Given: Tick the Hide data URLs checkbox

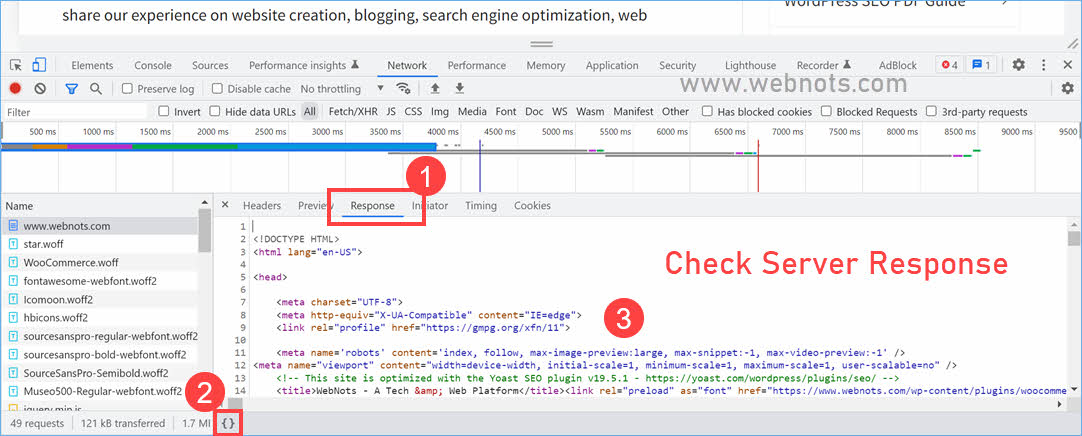Looking at the screenshot, I should [215, 112].
